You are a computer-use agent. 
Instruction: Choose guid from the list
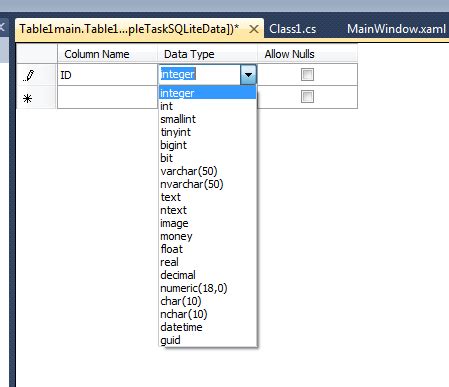click(x=208, y=340)
